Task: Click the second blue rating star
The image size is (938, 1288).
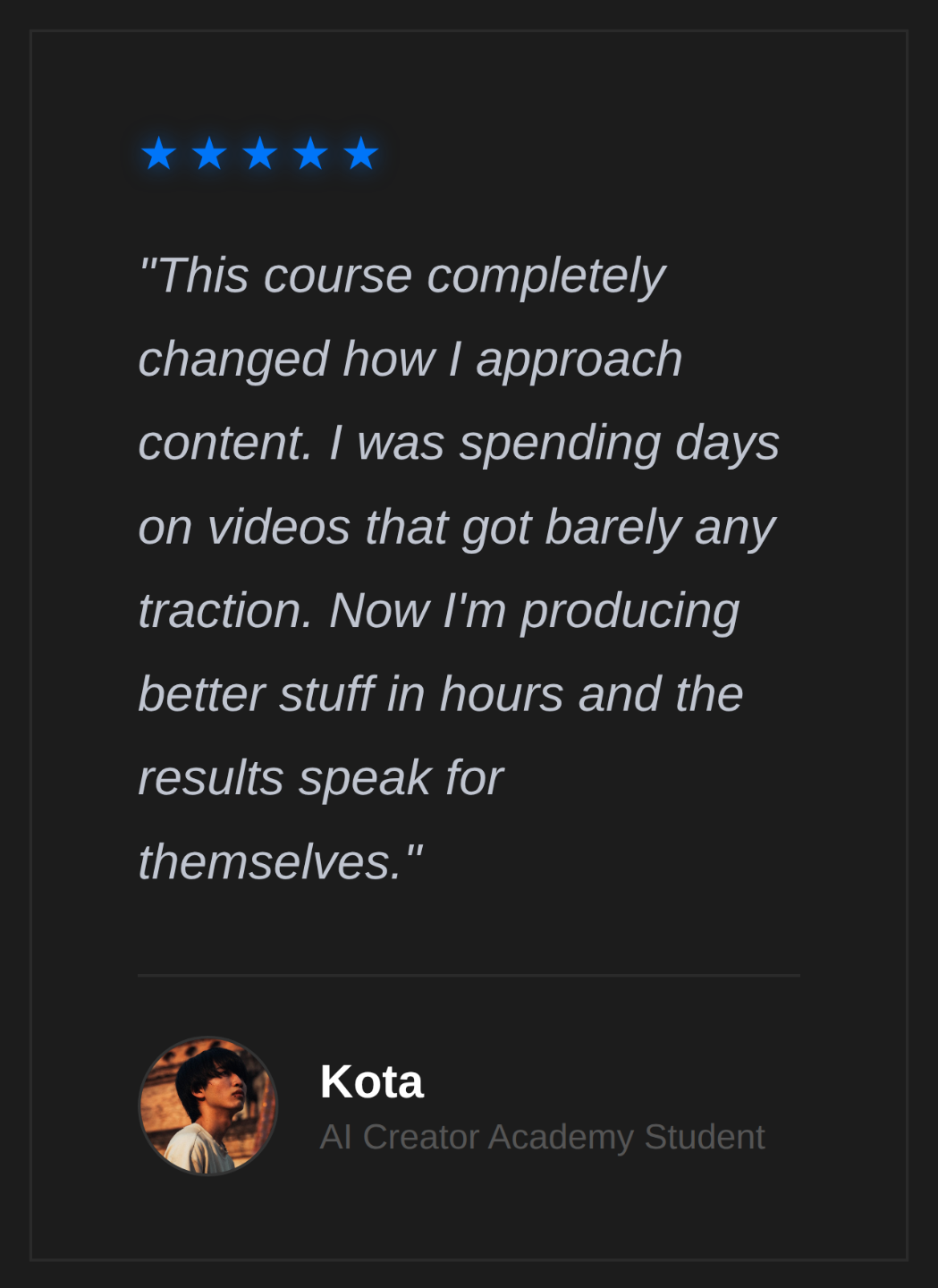Action: point(209,154)
